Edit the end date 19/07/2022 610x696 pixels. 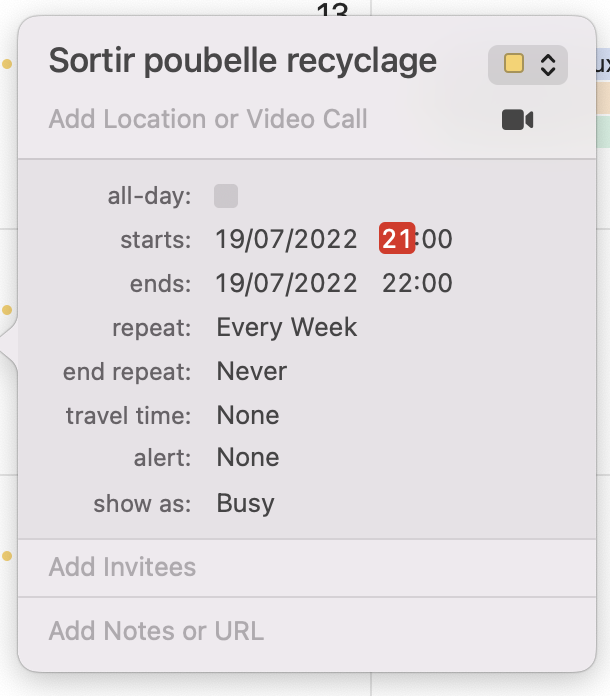point(286,283)
